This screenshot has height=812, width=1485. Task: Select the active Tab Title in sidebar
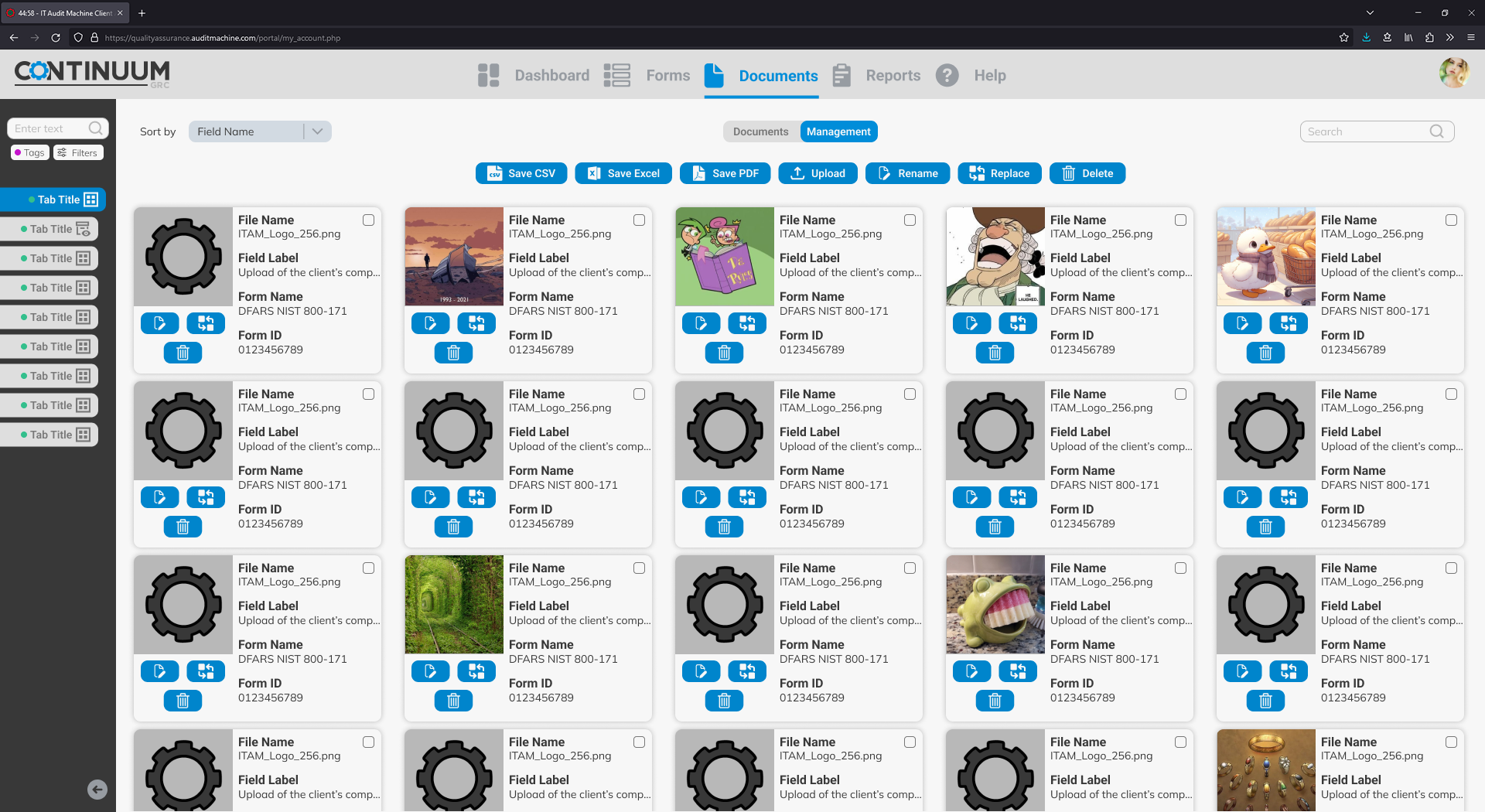click(58, 200)
